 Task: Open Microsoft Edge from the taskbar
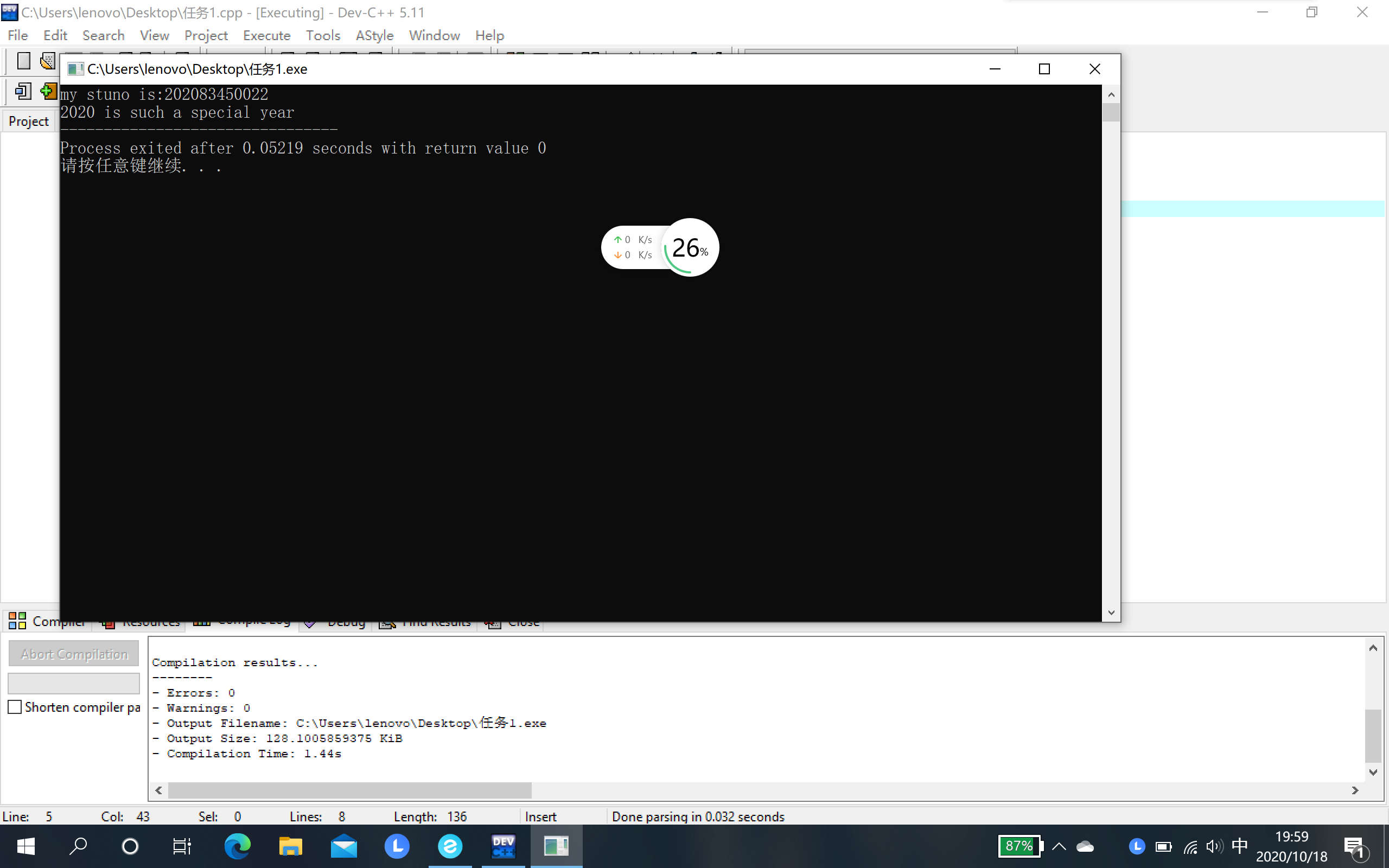pyautogui.click(x=237, y=846)
